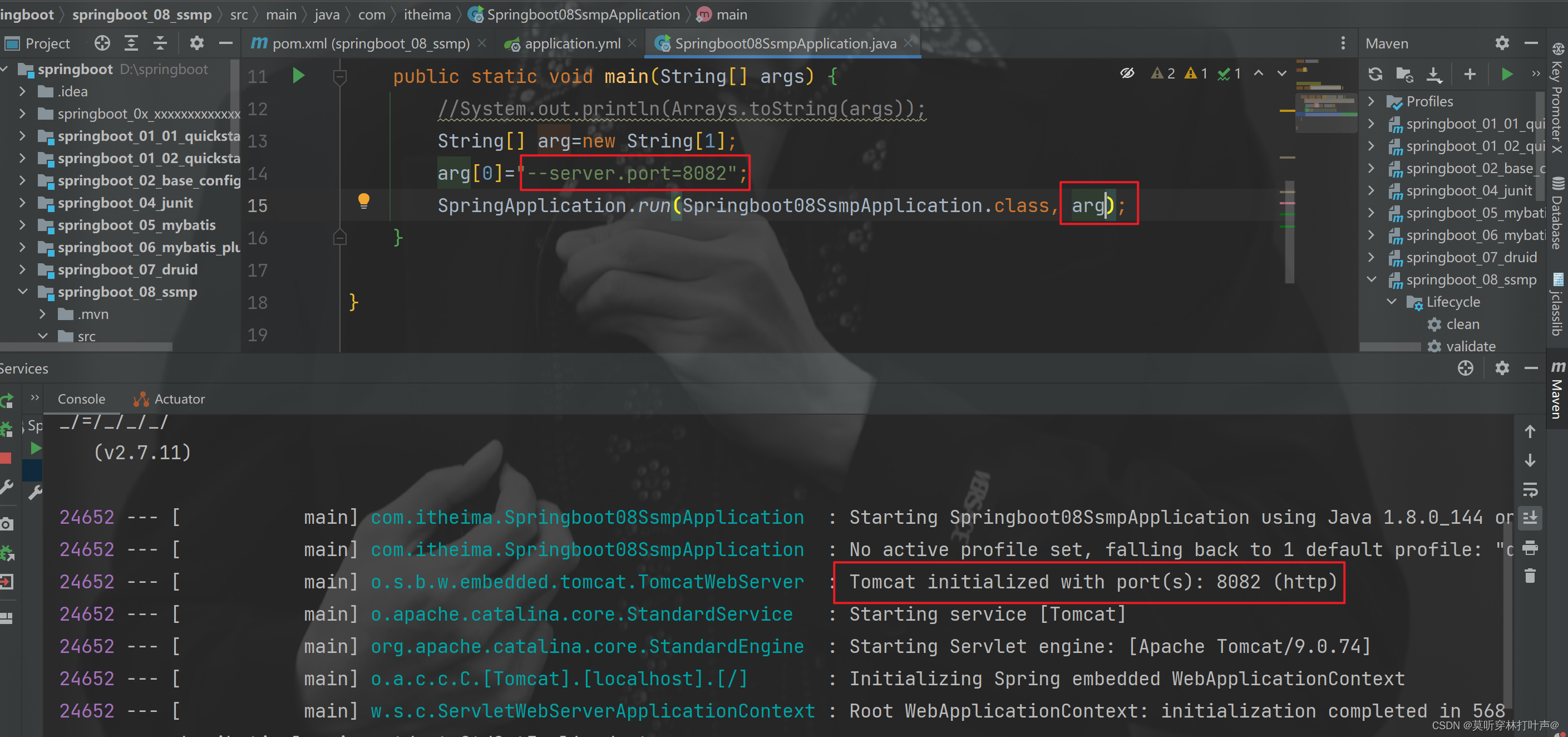Open Maven panel settings gear

pos(1502,43)
